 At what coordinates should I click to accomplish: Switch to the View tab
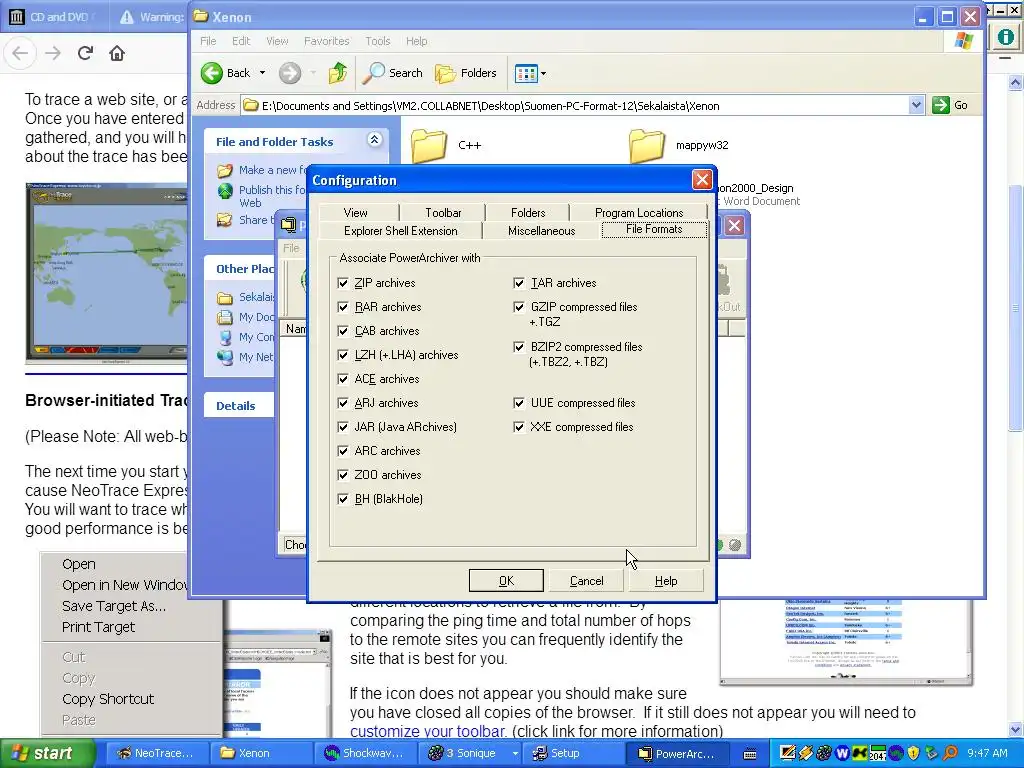[356, 213]
